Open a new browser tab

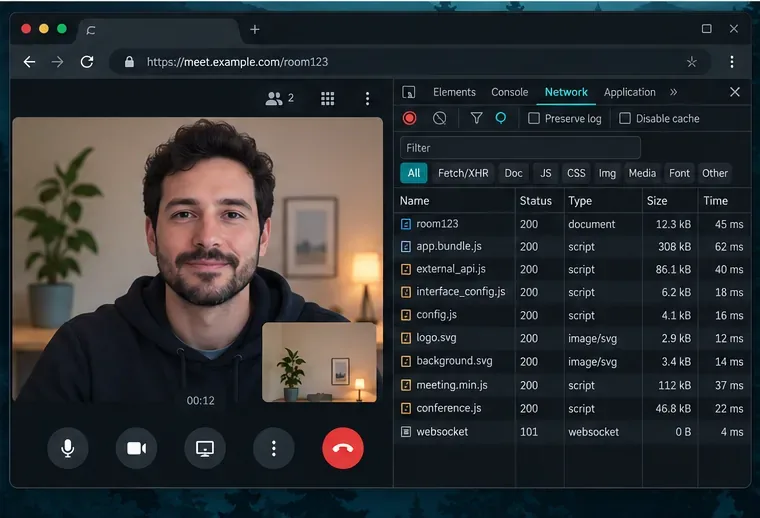click(x=255, y=30)
